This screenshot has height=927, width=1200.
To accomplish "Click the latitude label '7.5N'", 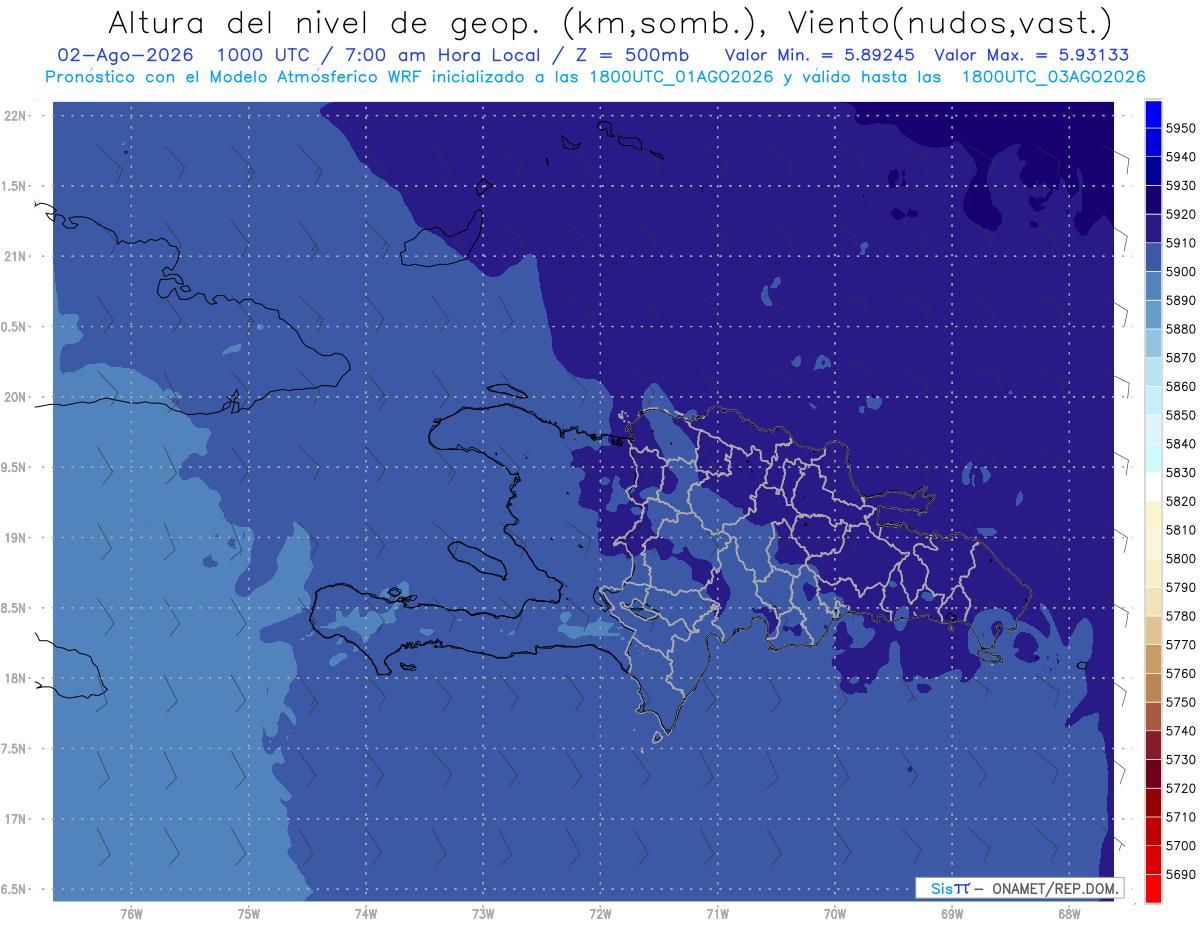I will pos(15,749).
